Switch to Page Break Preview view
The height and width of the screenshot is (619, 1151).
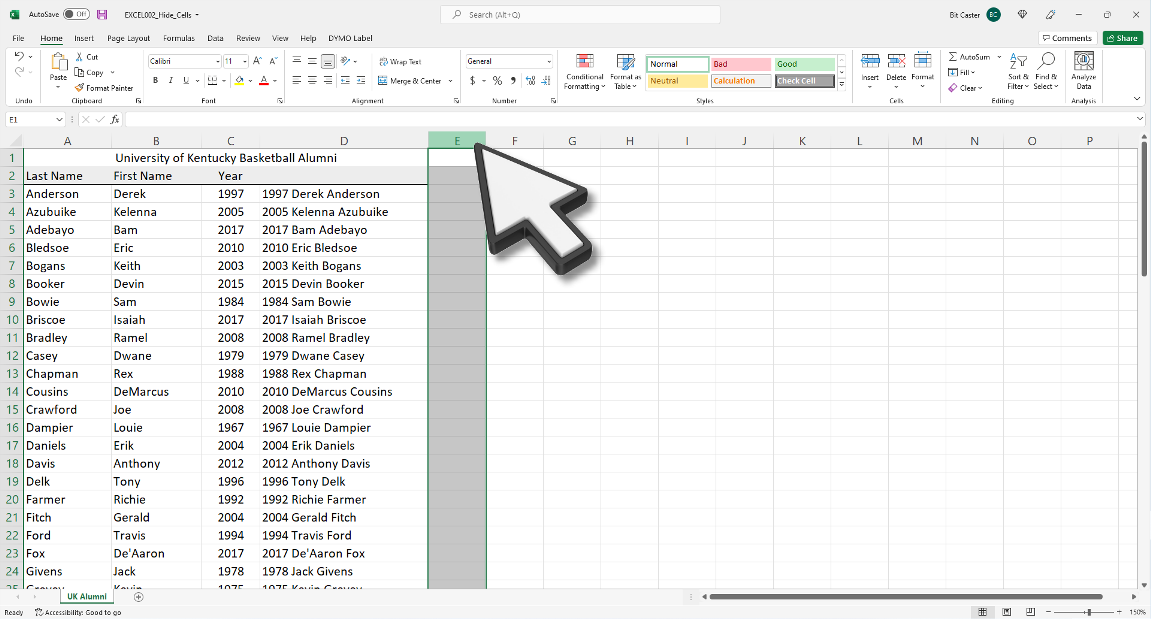(x=1030, y=612)
